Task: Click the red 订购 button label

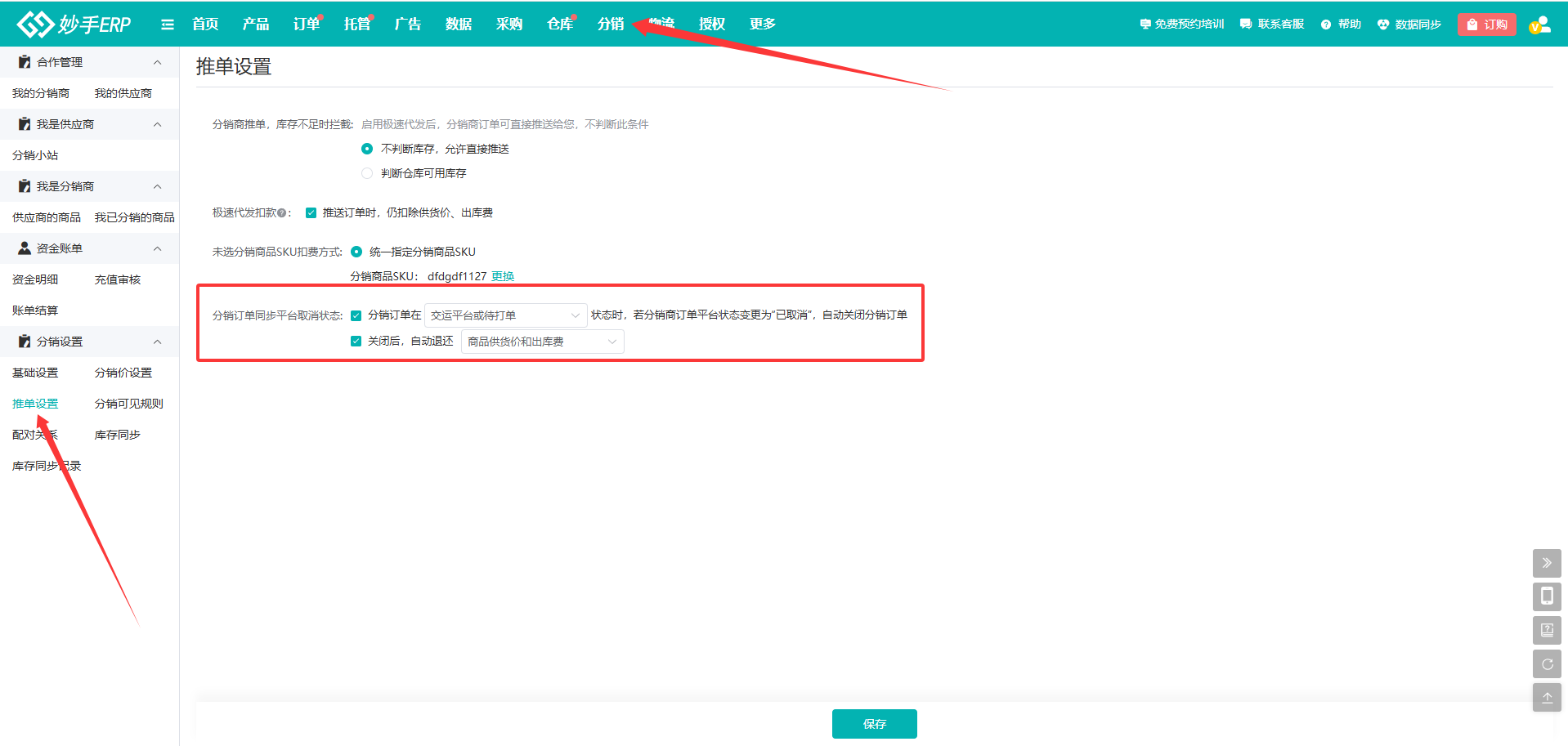Action: point(1496,25)
